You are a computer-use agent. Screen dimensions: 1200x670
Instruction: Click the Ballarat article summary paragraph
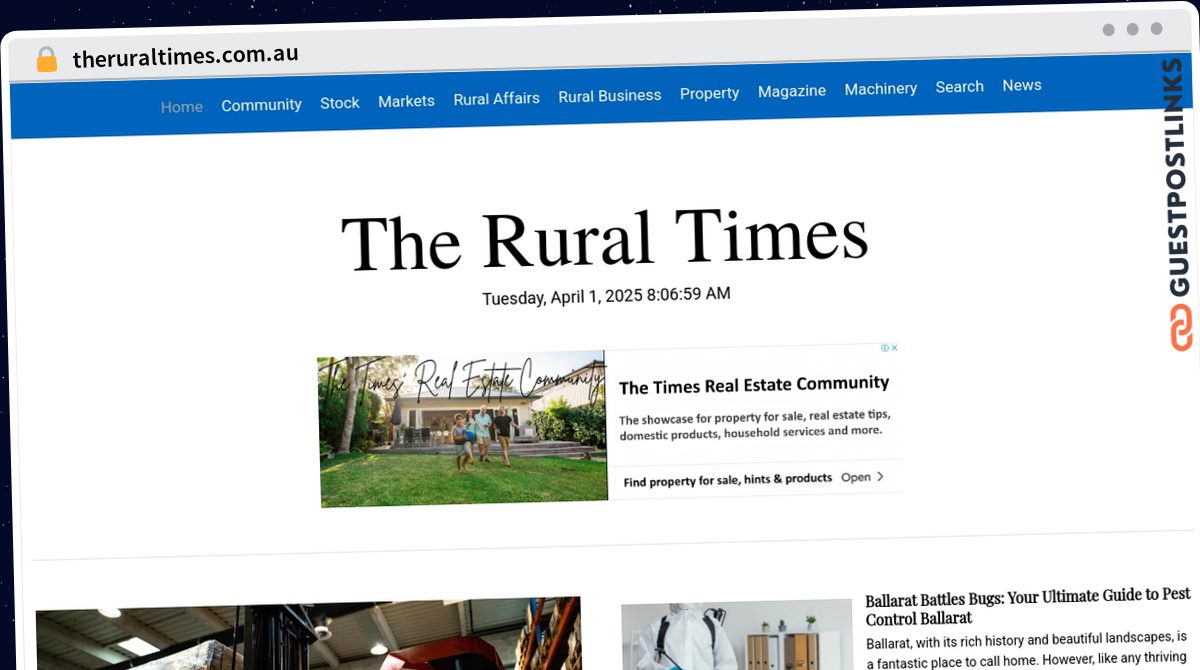[x=1027, y=650]
